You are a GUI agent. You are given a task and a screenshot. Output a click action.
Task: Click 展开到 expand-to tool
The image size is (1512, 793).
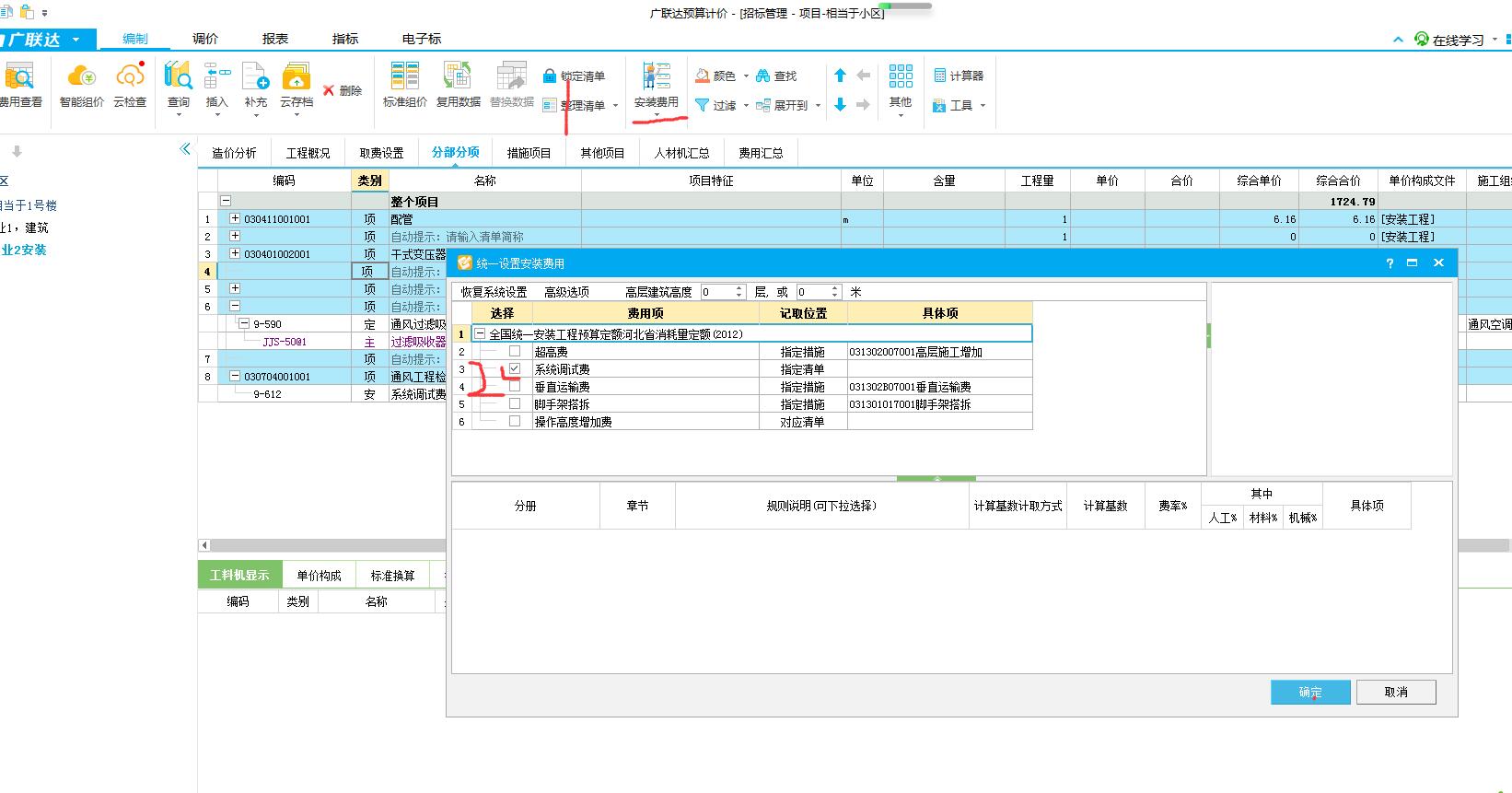click(x=782, y=105)
